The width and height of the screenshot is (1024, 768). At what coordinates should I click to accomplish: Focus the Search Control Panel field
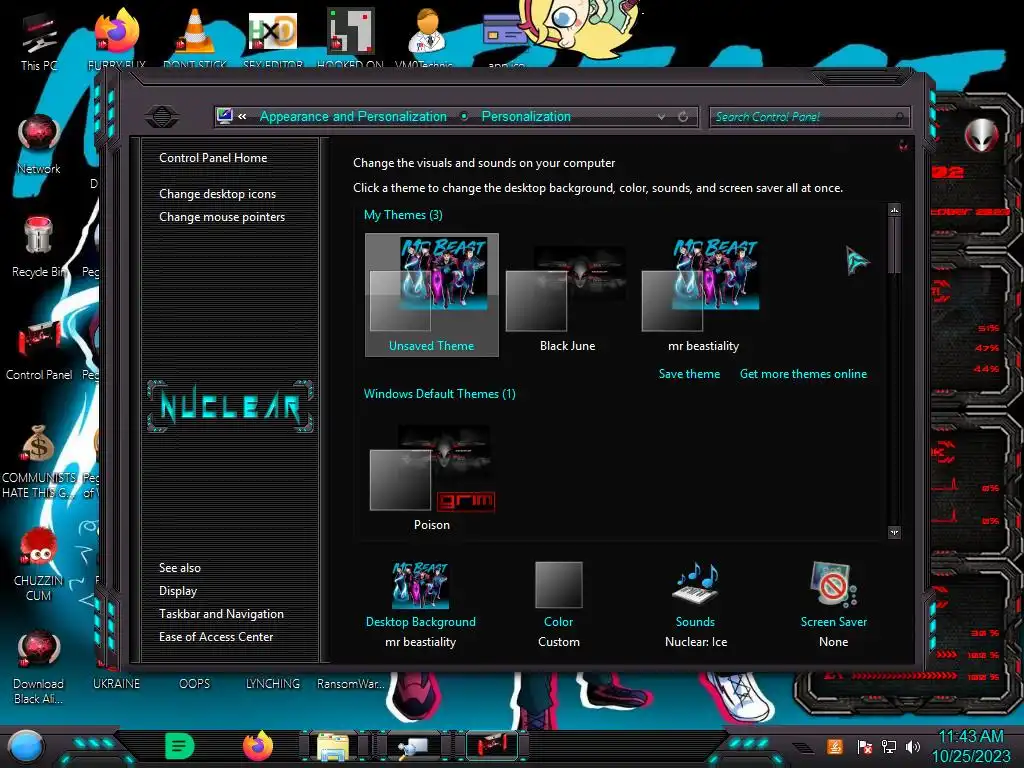[x=809, y=117]
